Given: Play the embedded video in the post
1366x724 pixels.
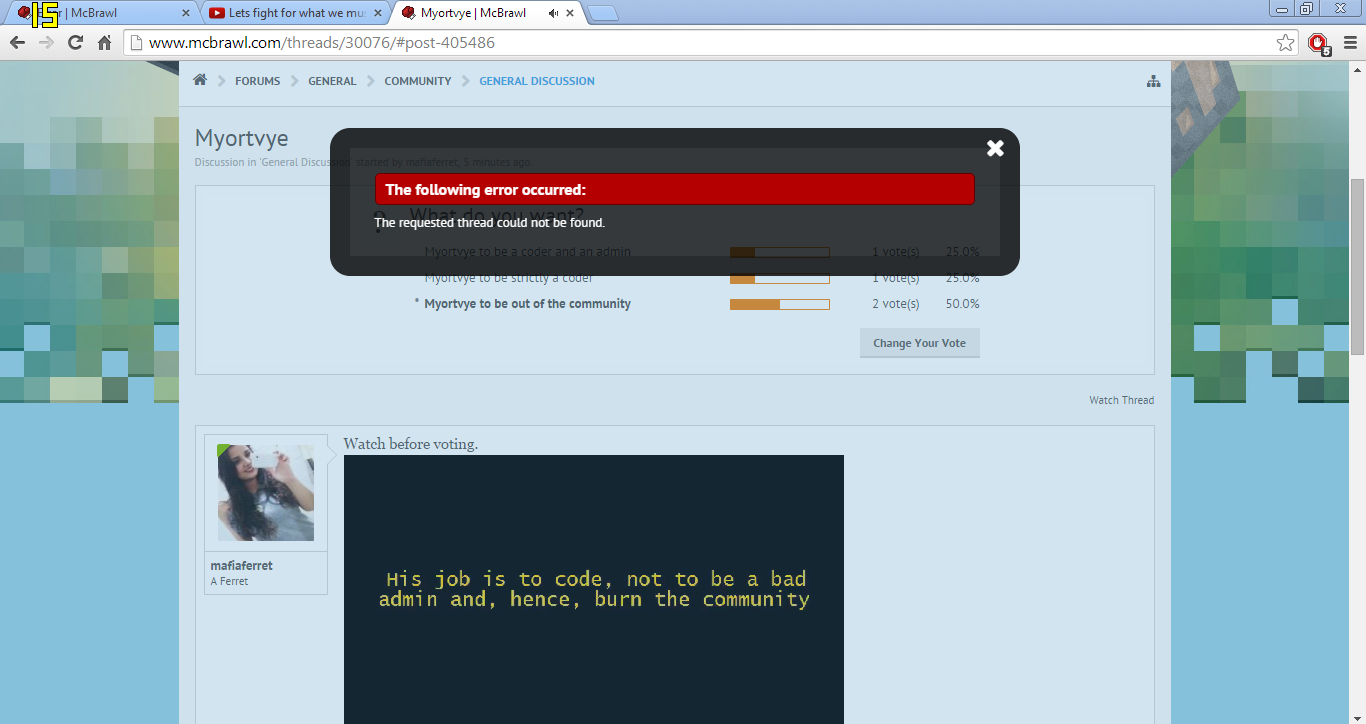Looking at the screenshot, I should click(594, 590).
